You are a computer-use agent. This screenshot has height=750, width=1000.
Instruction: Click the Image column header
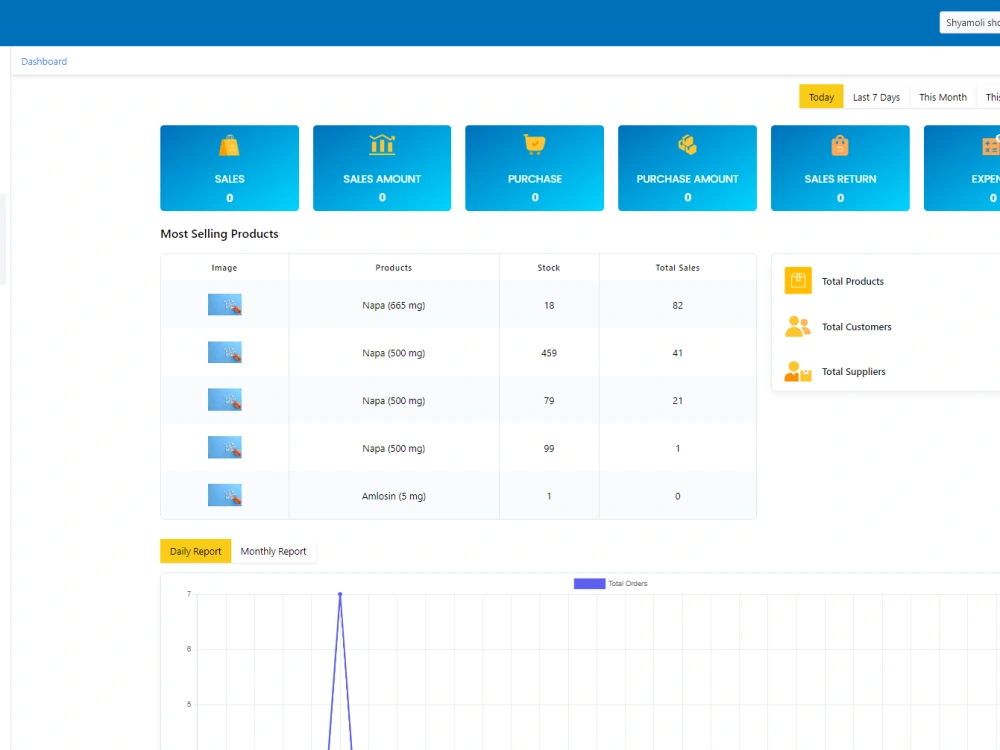click(224, 268)
